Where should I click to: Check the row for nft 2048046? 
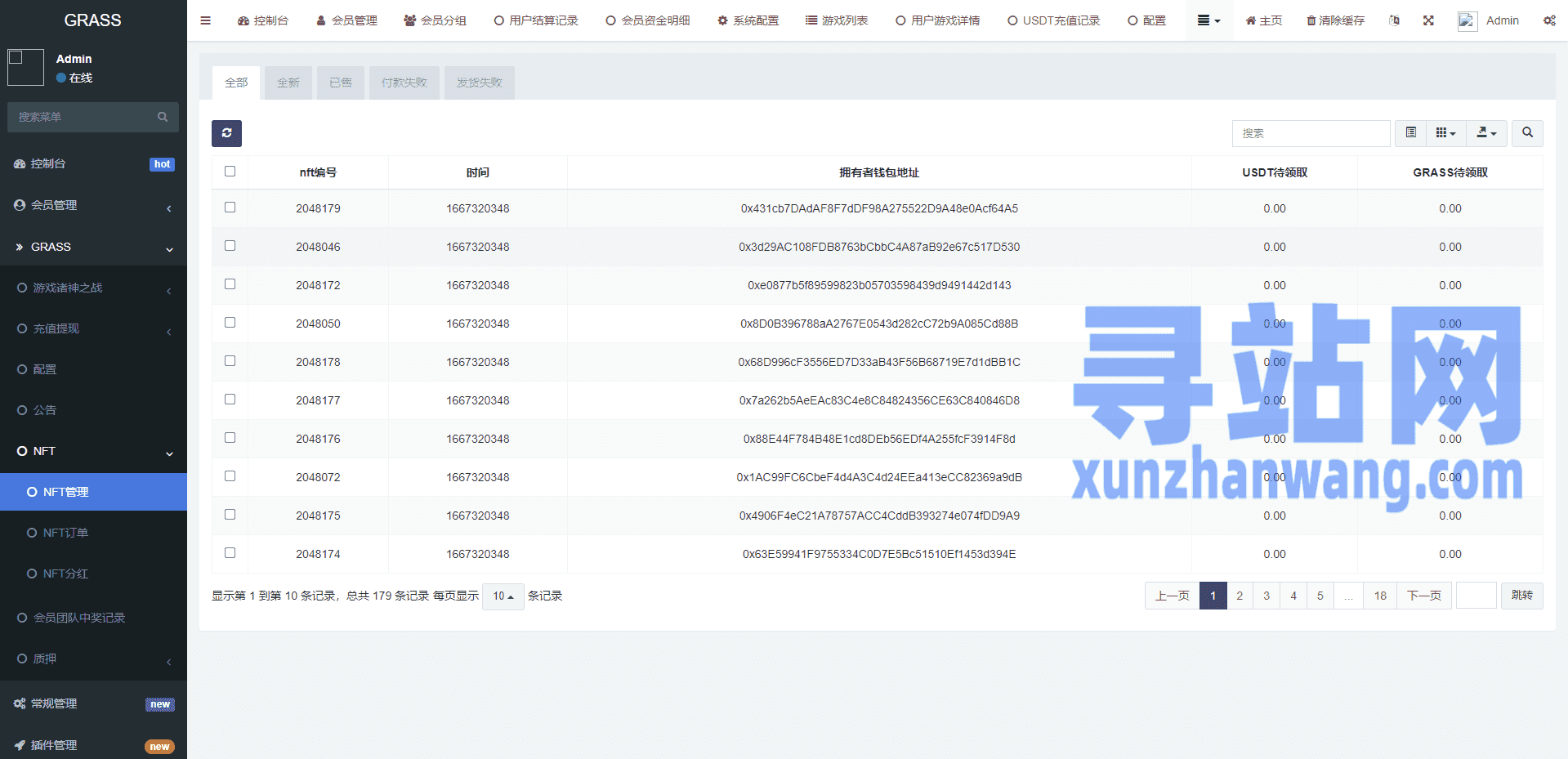click(230, 246)
